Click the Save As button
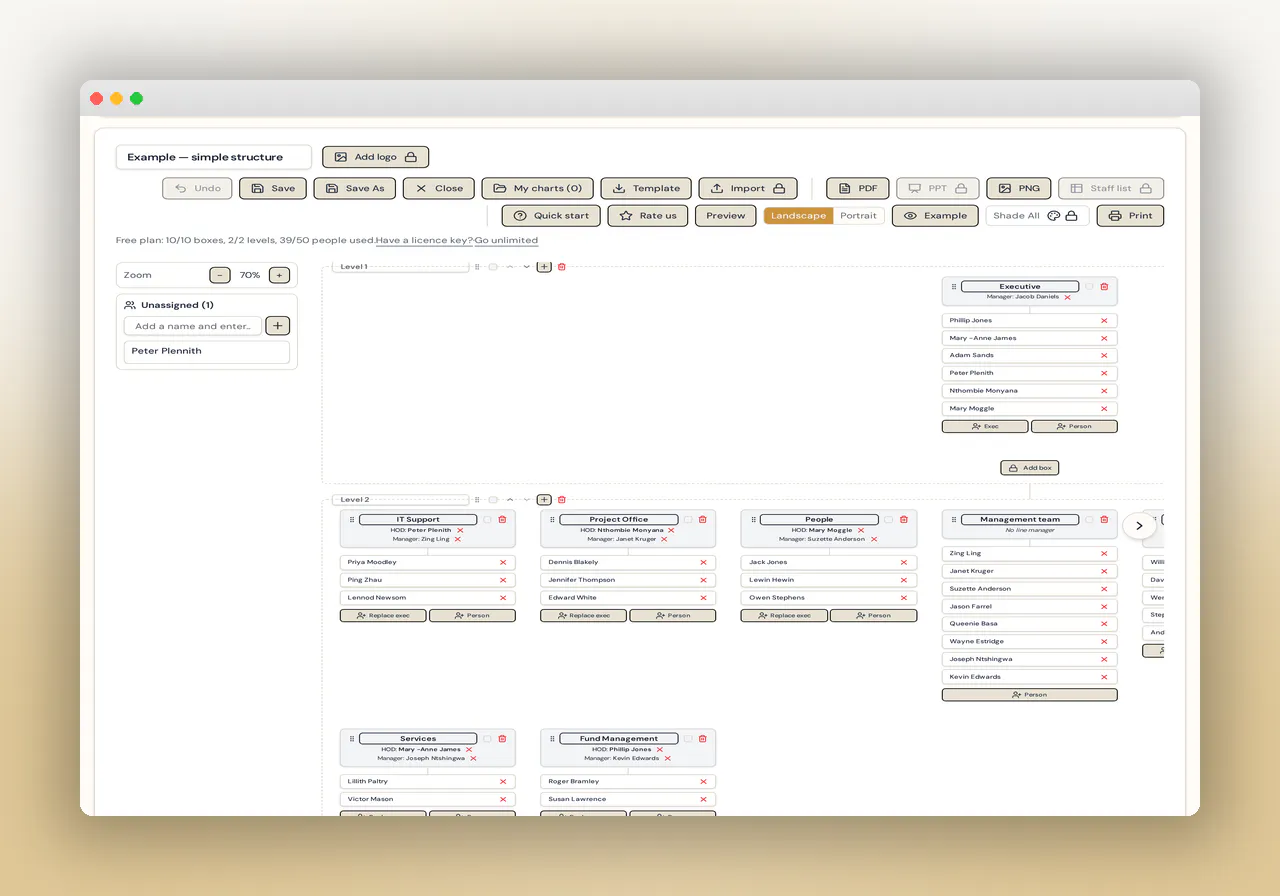This screenshot has height=896, width=1280. coord(355,188)
